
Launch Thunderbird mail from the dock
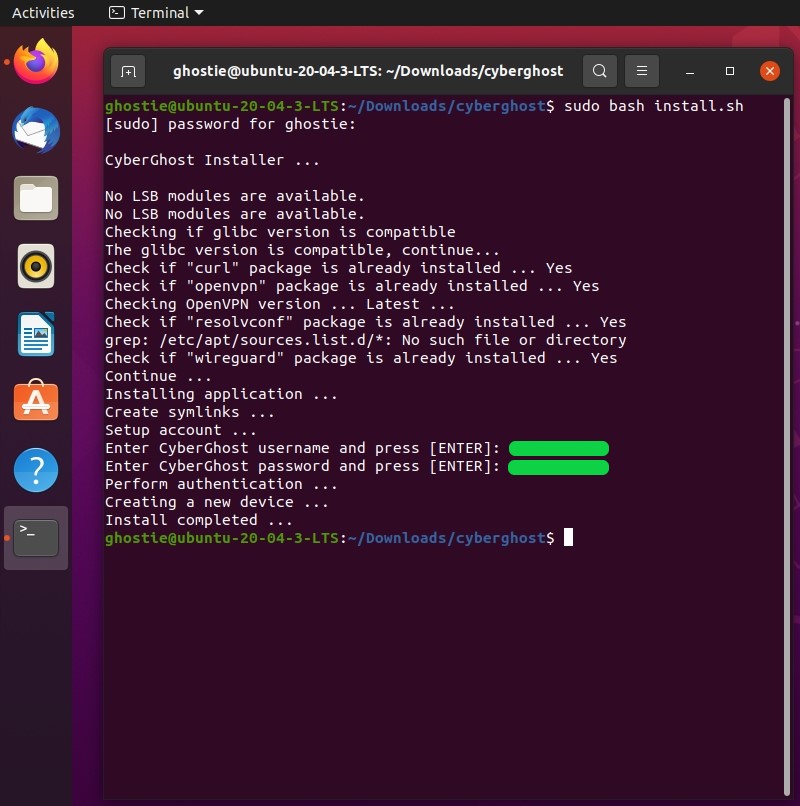tap(36, 130)
